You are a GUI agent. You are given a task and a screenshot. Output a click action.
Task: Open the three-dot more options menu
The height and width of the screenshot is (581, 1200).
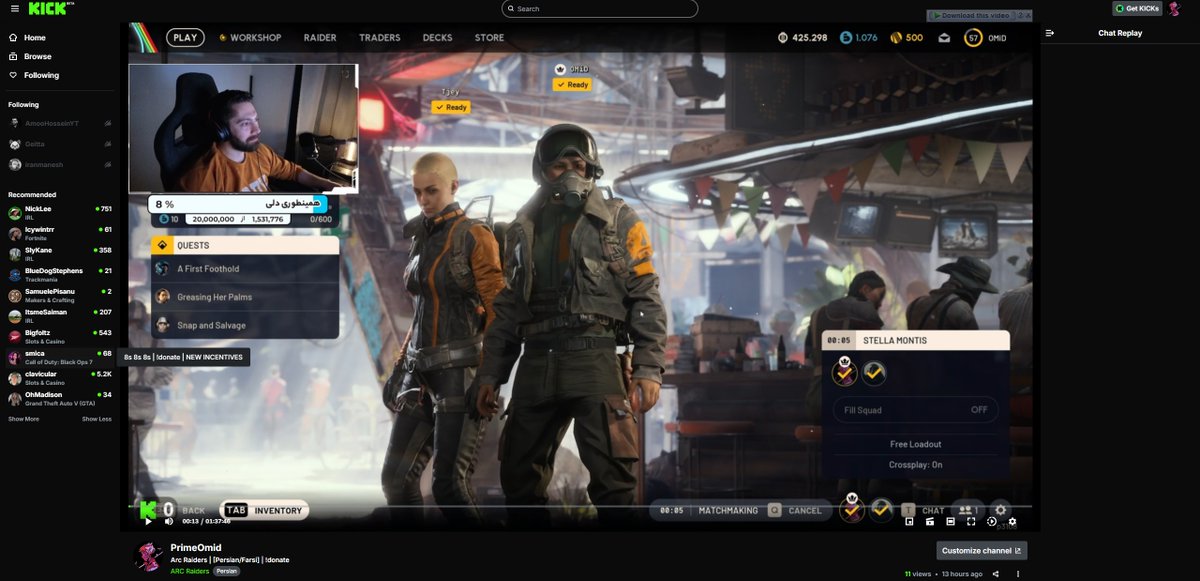tap(1018, 574)
